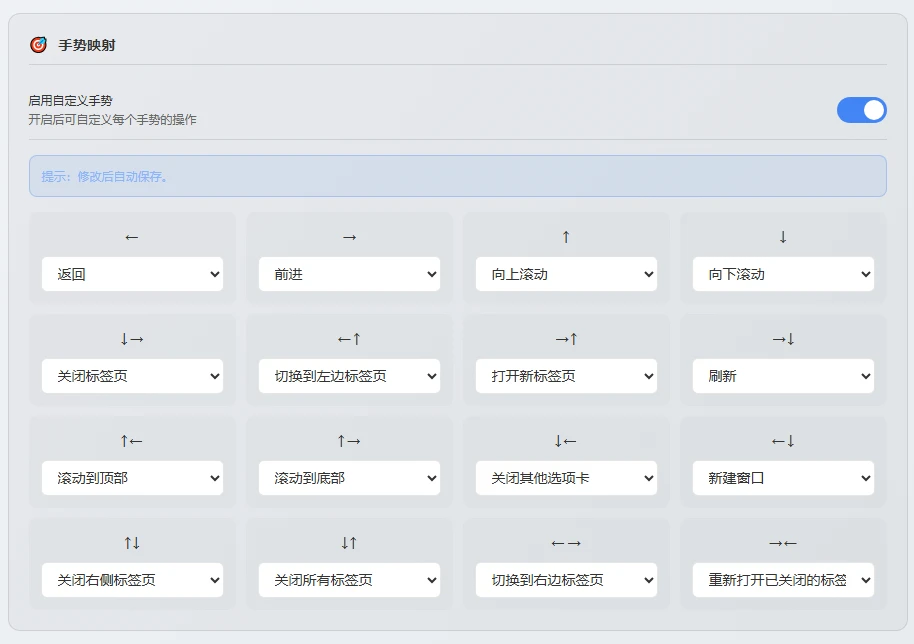Open the 新建窗口 gesture dropdown

(x=782, y=478)
